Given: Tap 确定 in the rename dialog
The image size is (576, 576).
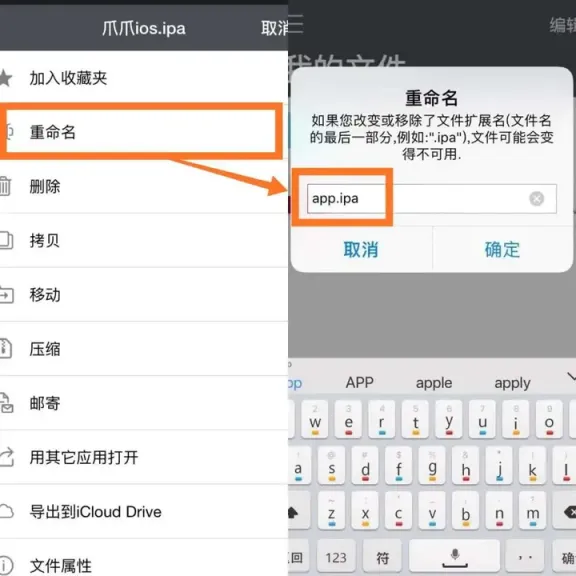Looking at the screenshot, I should pos(502,250).
